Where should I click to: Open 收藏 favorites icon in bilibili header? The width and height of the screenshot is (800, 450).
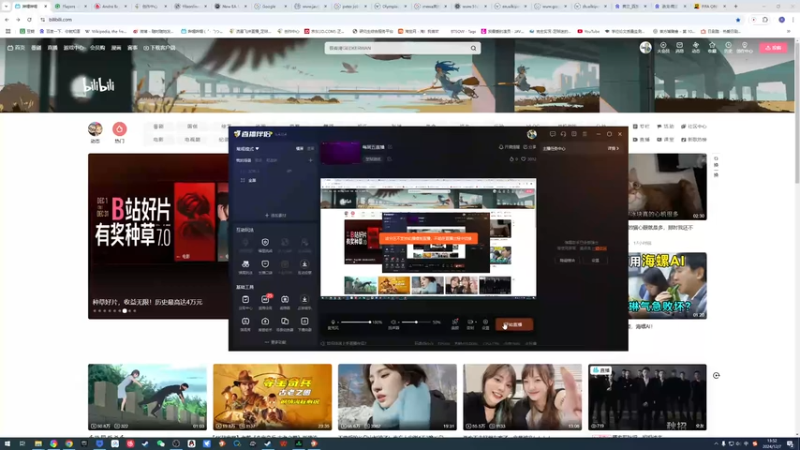[712, 47]
